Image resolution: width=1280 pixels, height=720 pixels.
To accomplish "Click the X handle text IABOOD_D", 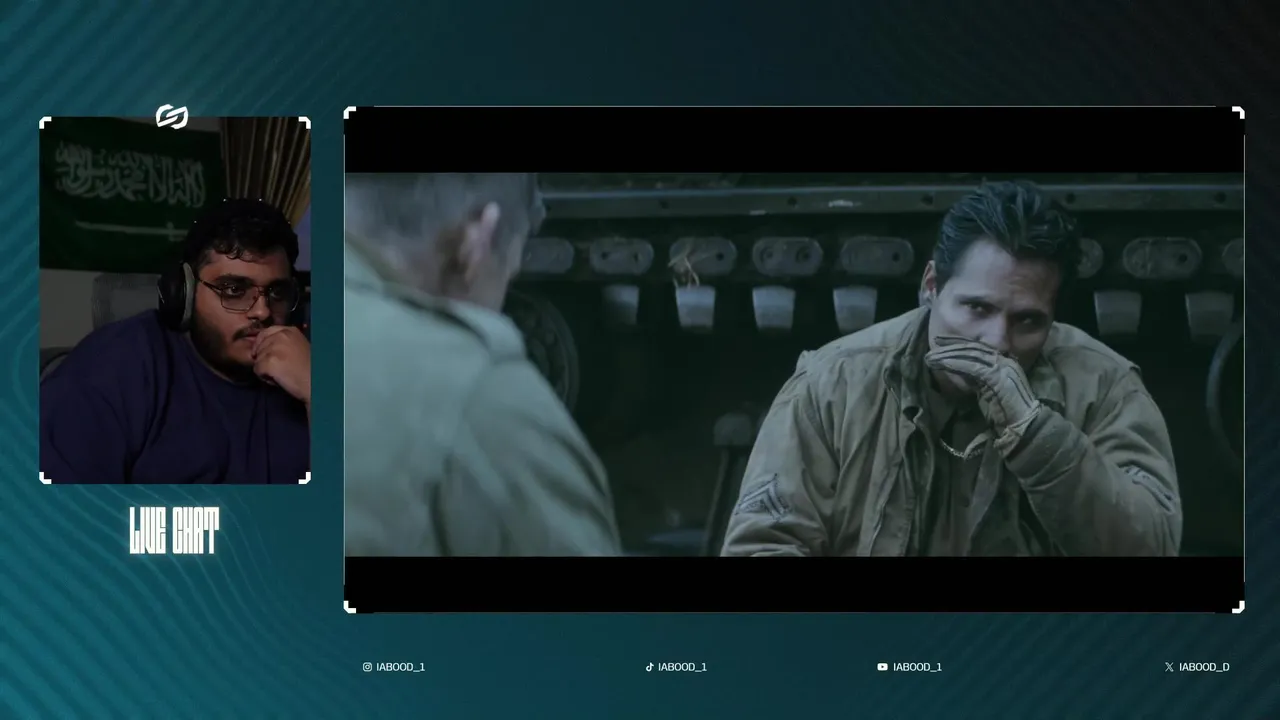I will click(x=1204, y=667).
